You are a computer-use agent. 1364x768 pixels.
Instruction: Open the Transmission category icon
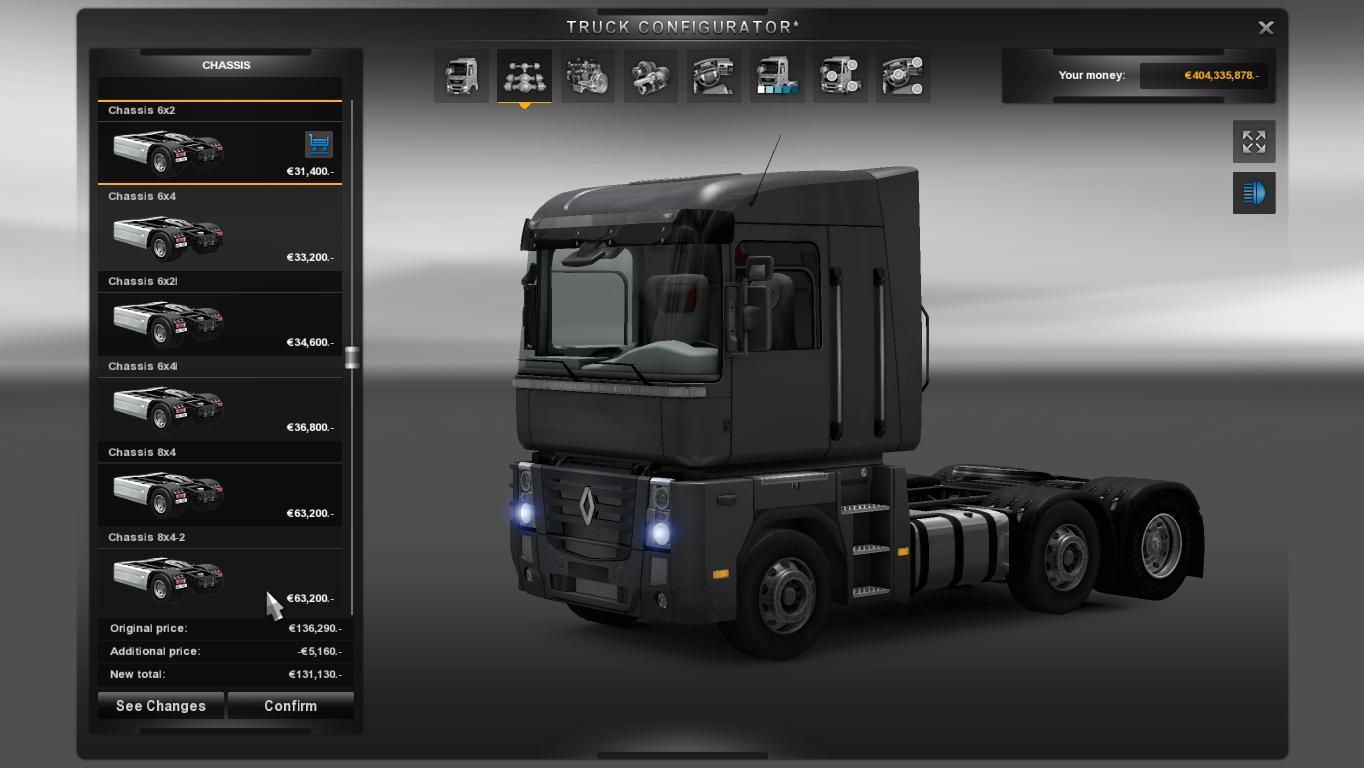point(650,76)
